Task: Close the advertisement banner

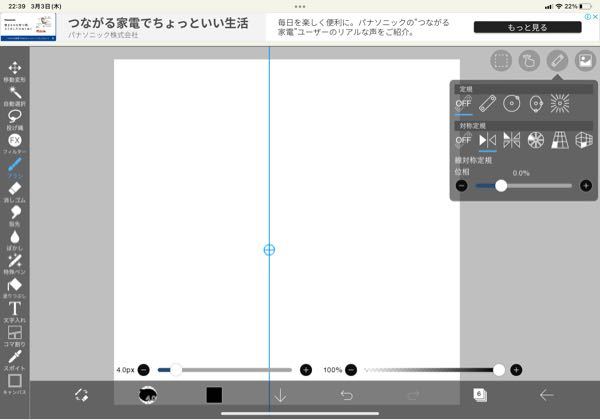Action: (x=595, y=16)
